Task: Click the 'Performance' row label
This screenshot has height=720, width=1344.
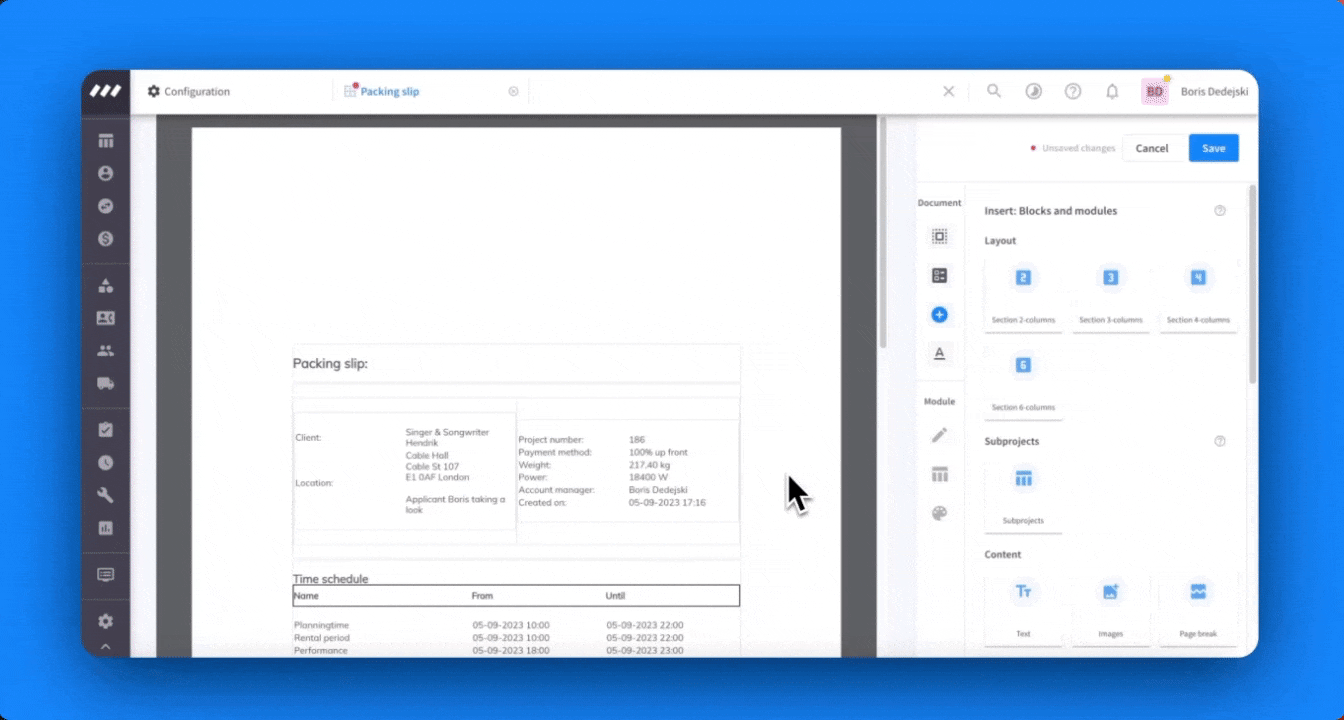Action: 320,650
